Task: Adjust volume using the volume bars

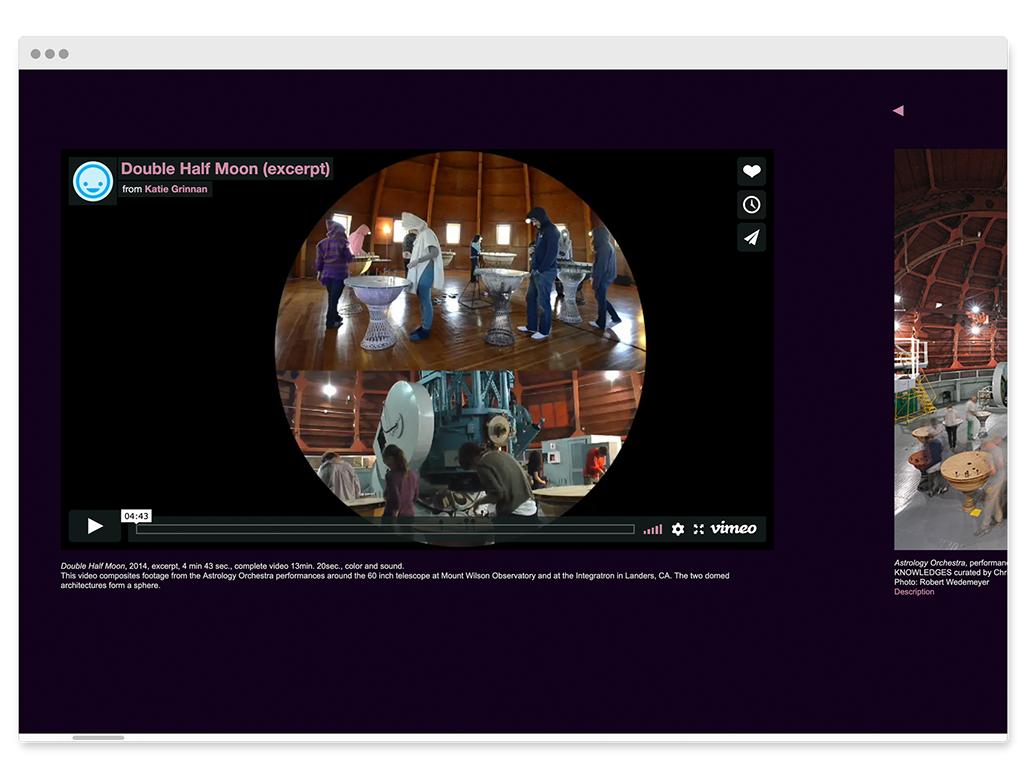Action: pos(653,529)
